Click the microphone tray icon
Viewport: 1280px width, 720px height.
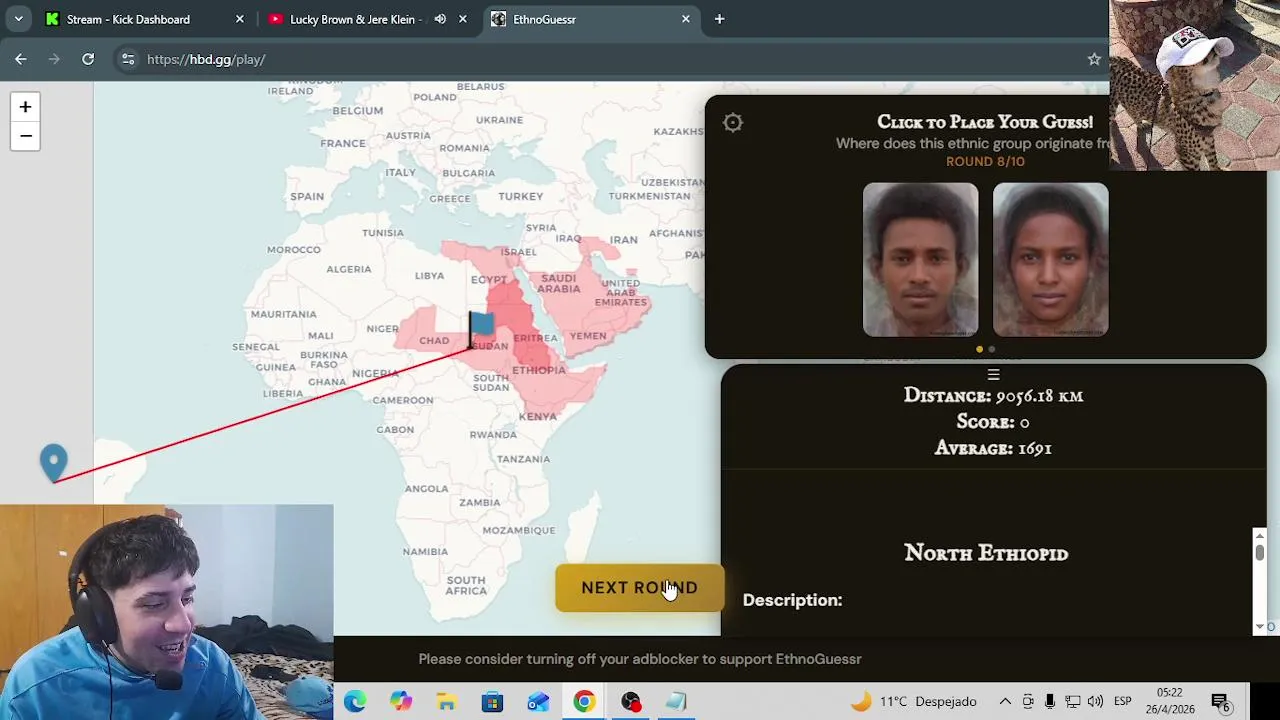point(1050,702)
